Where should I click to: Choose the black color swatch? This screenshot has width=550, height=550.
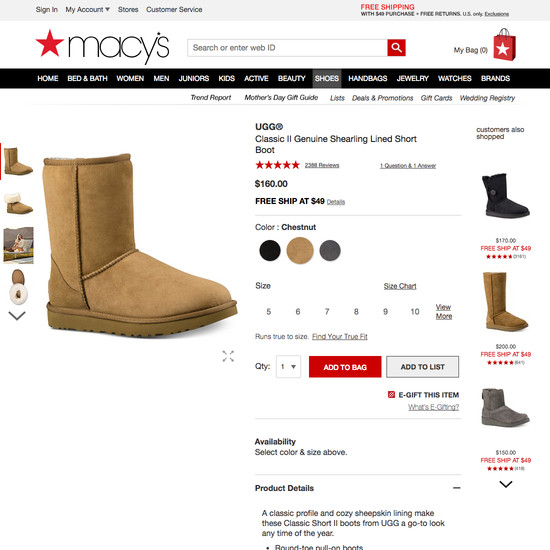(x=270, y=250)
